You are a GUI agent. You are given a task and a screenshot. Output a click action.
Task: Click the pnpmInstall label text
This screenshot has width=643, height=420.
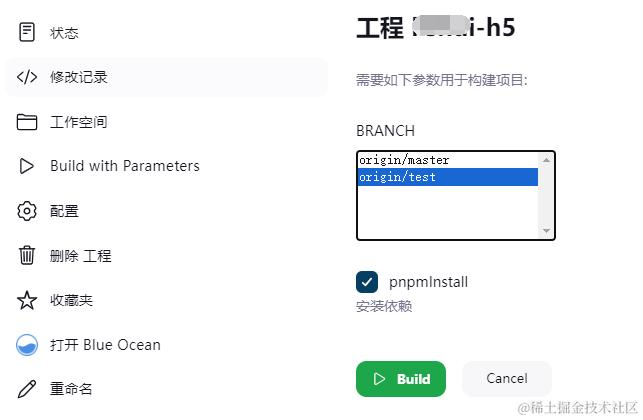coord(428,282)
